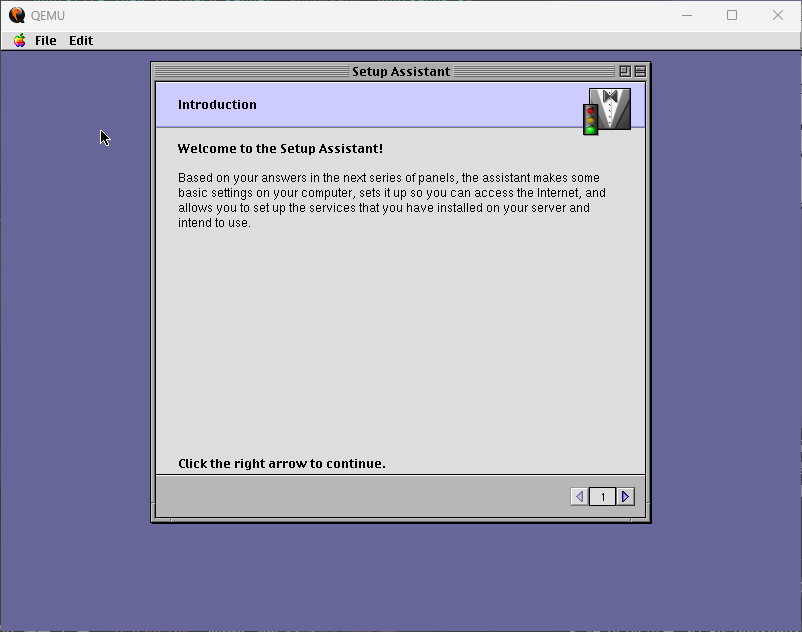The height and width of the screenshot is (632, 802).
Task: Click the Introduction panel heading
Action: [217, 105]
